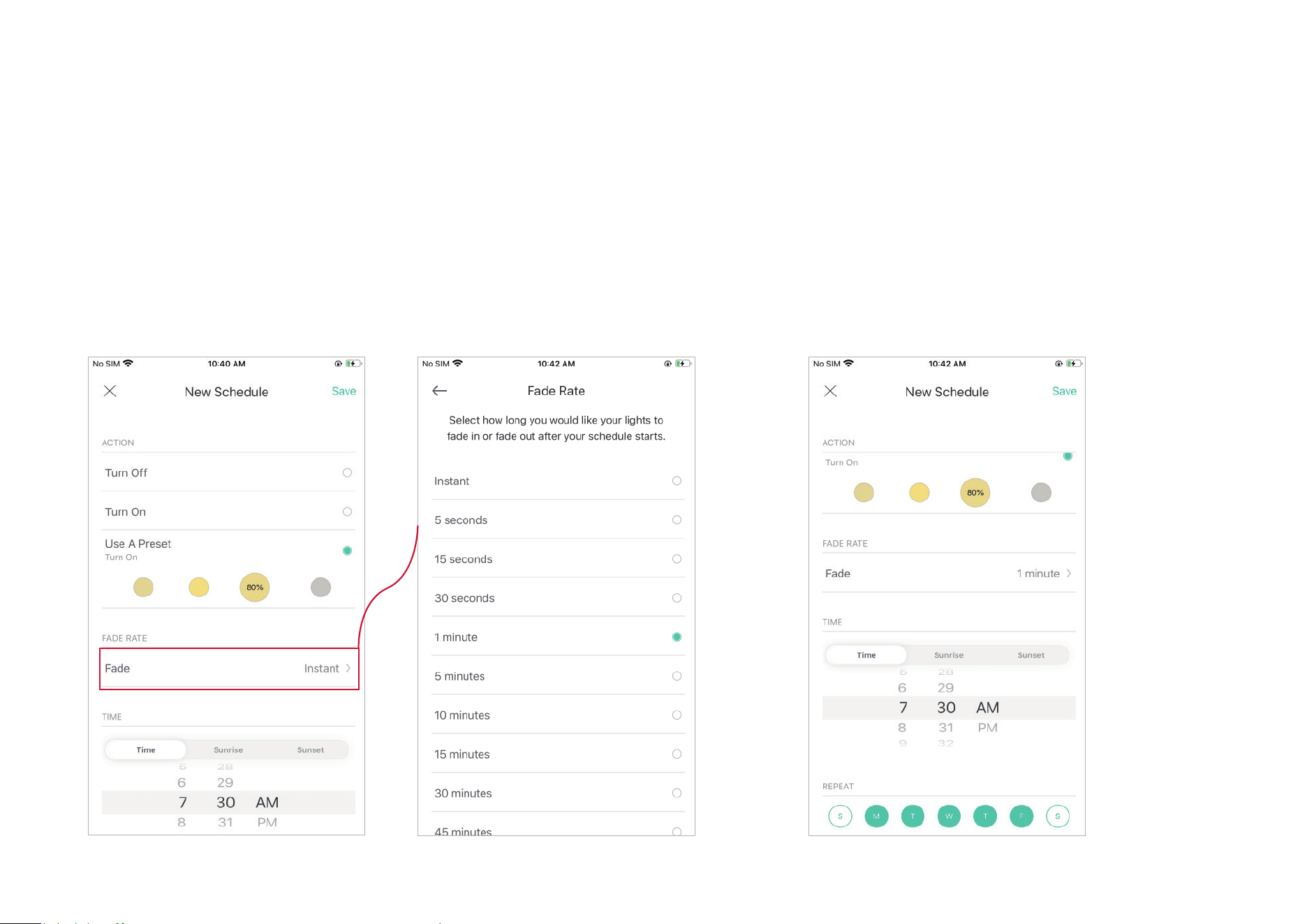Switch to Sunrise tab in left screen
Viewport: 1307px width, 924px height.
(228, 750)
